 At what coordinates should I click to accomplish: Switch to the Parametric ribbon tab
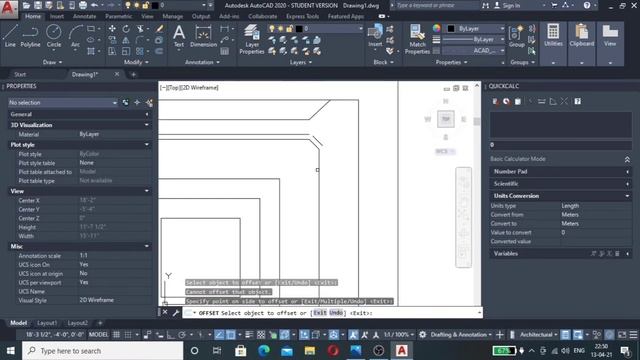(x=118, y=16)
